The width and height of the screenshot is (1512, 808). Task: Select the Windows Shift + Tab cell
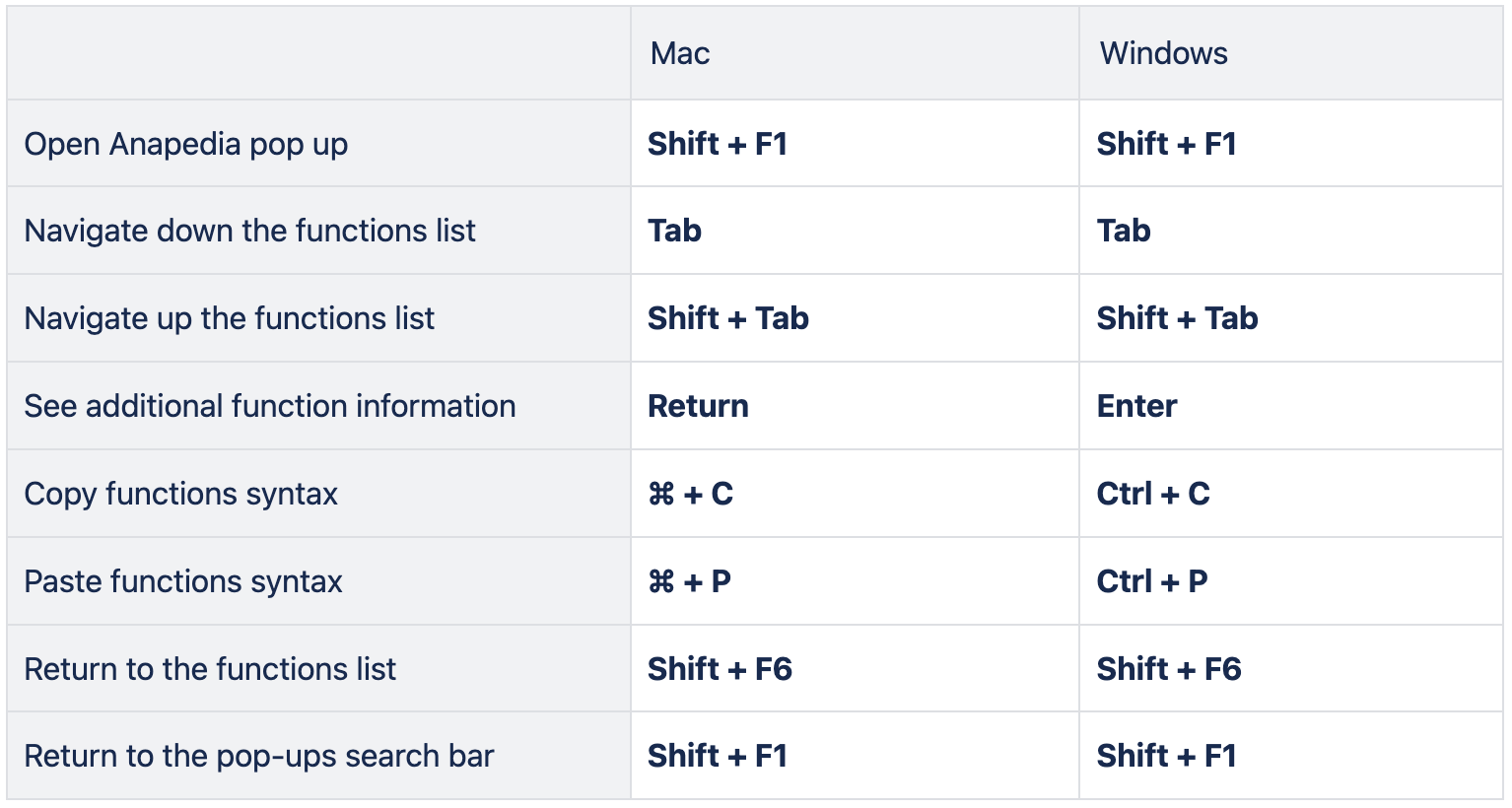[x=1290, y=318]
